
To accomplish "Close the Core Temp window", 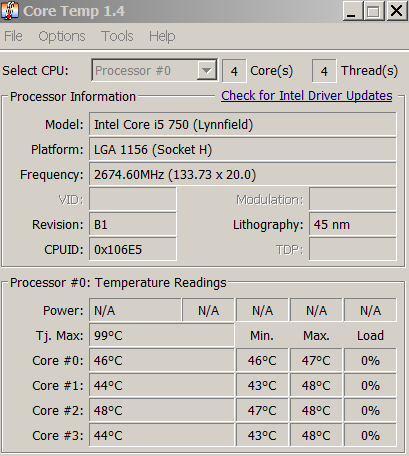I will pyautogui.click(x=397, y=11).
